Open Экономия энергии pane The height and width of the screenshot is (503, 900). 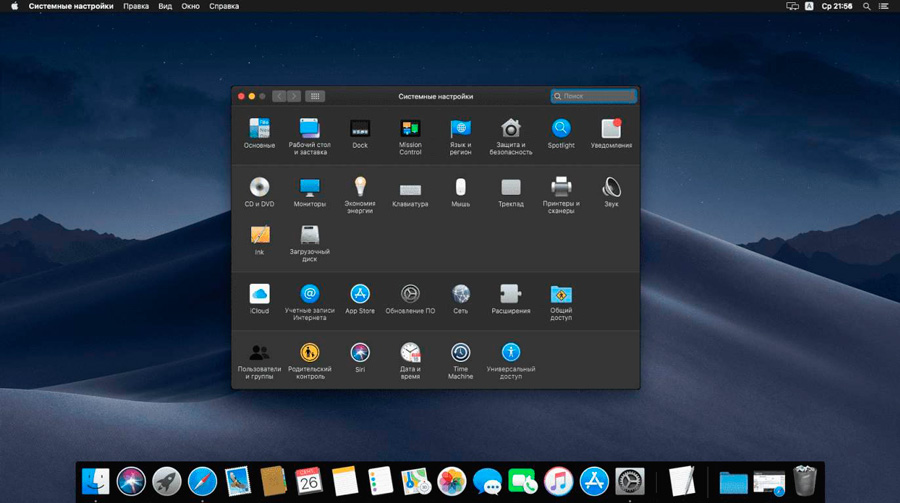coord(360,195)
